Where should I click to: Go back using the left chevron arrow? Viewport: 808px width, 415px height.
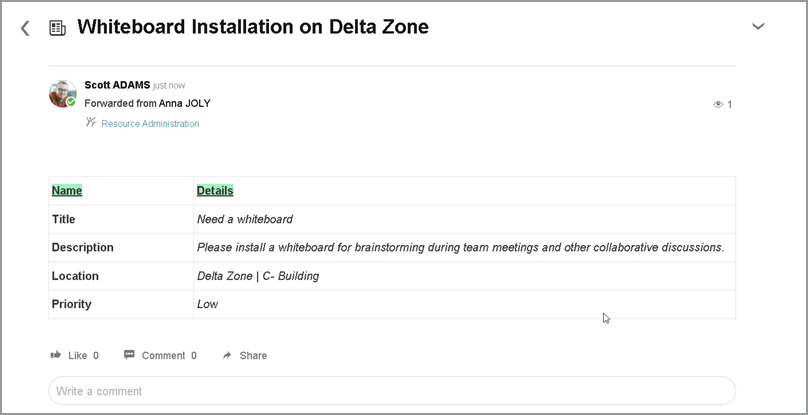[x=25, y=29]
